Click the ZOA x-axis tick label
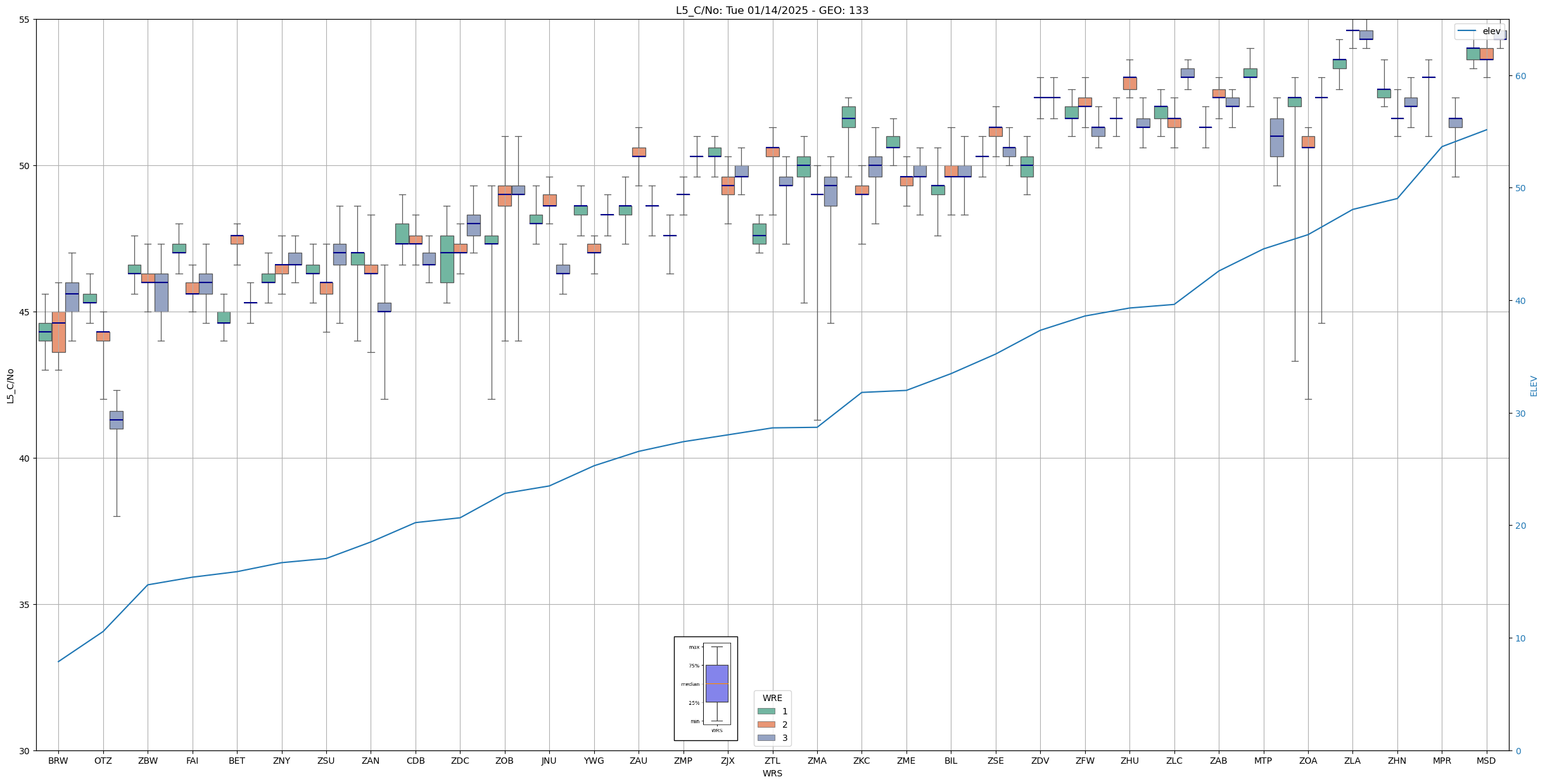 [1307, 761]
